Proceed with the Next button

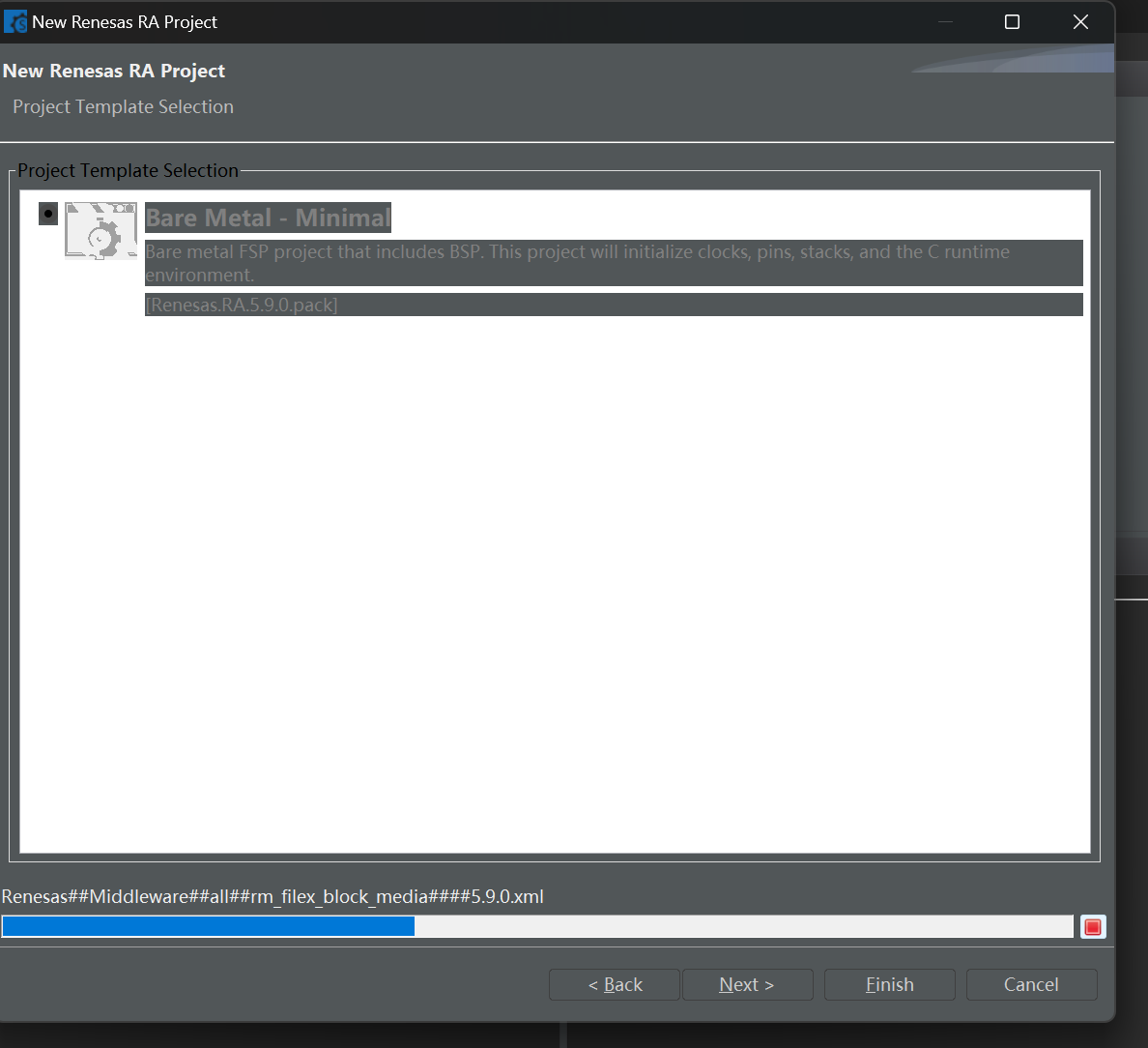748,984
